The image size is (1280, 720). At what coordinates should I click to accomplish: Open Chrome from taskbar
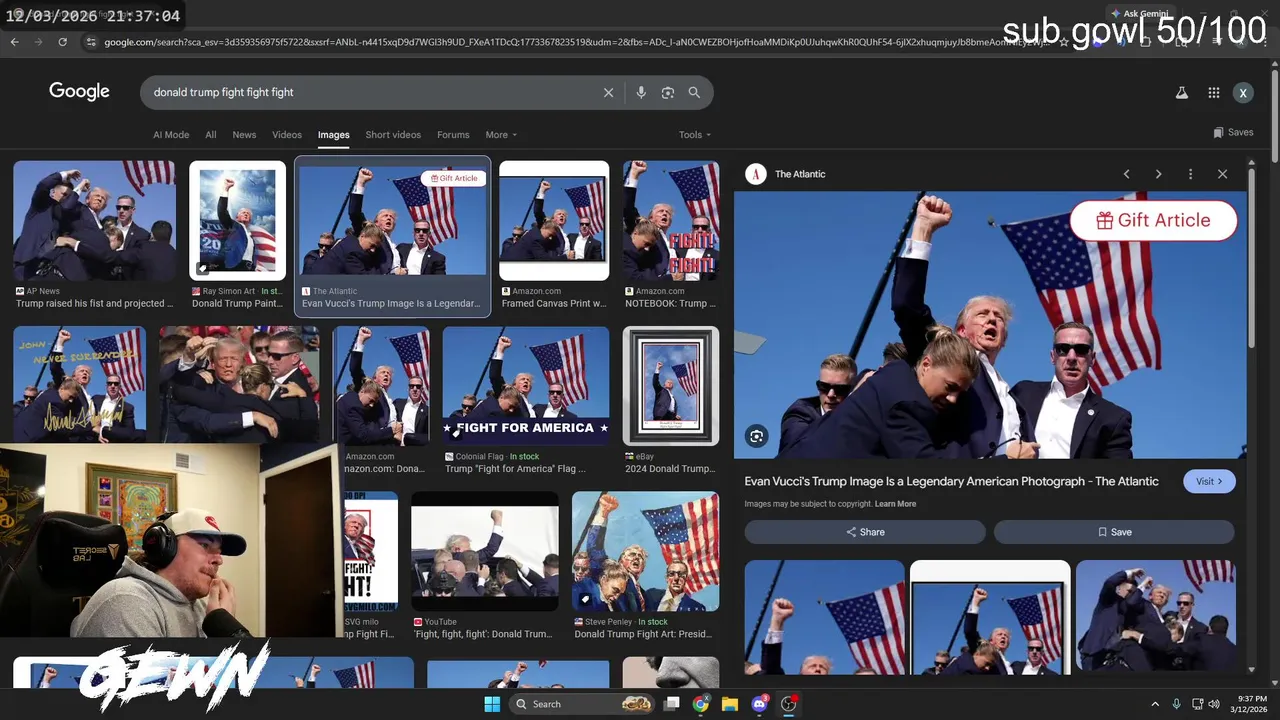[700, 704]
